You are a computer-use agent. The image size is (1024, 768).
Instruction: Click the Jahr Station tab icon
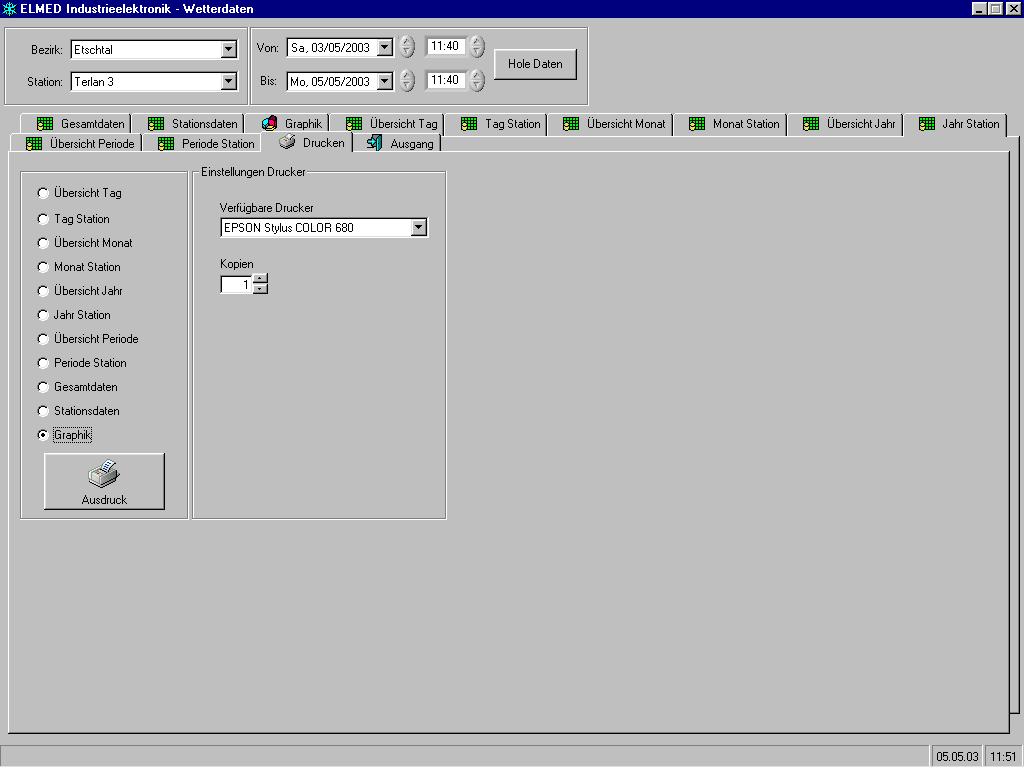point(926,124)
